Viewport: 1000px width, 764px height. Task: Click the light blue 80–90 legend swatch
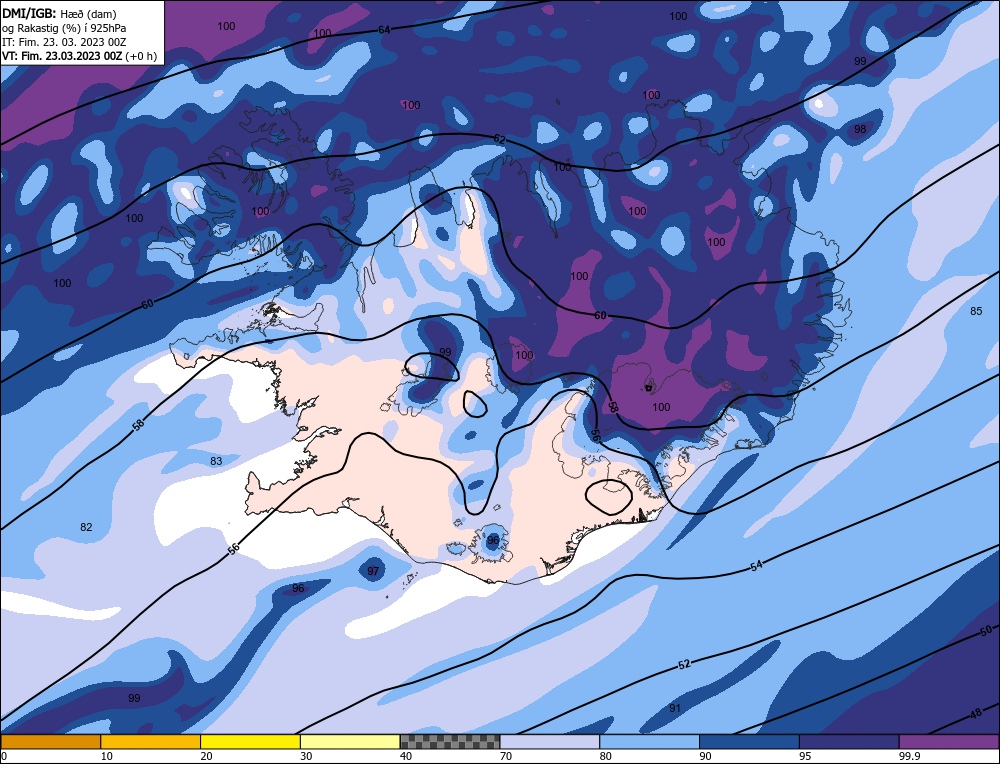tap(649, 741)
